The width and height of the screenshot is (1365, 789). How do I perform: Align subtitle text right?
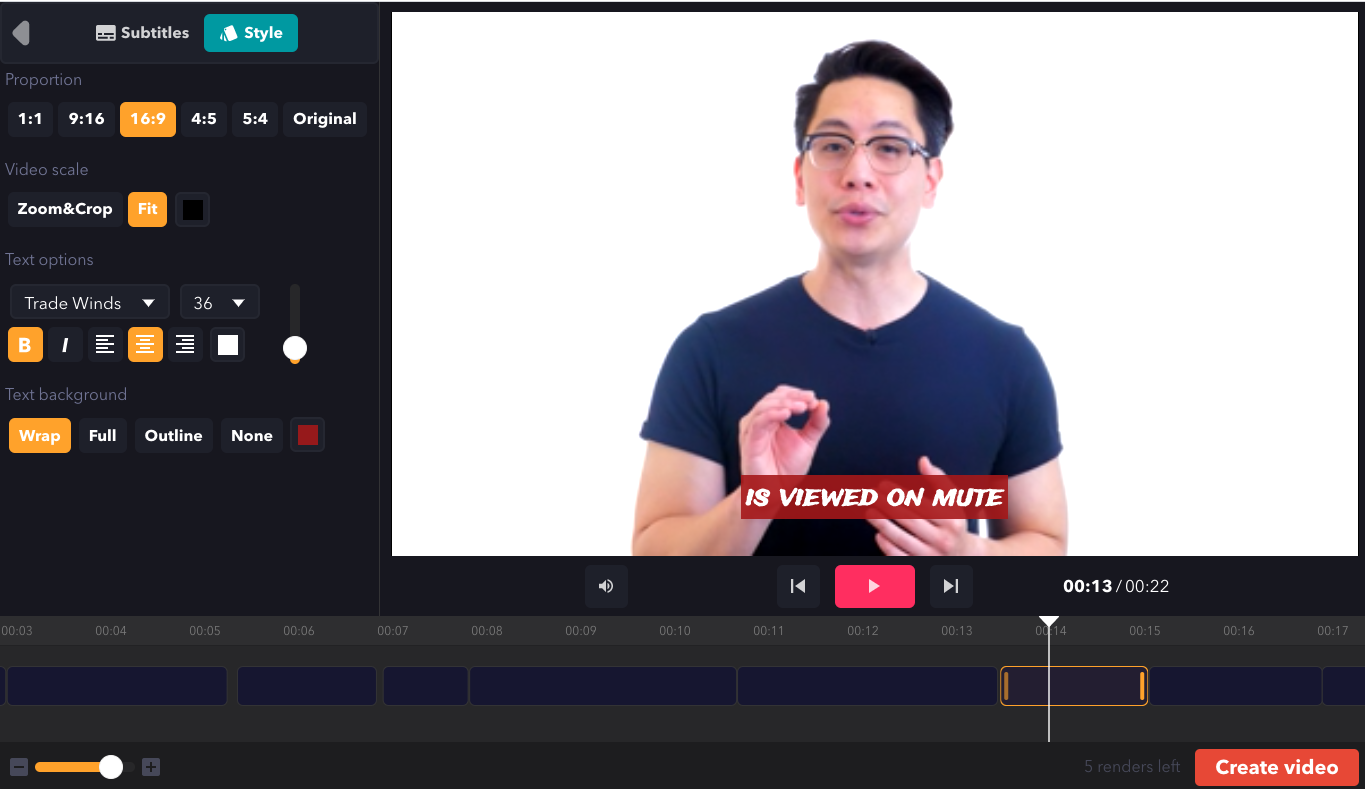pyautogui.click(x=185, y=345)
